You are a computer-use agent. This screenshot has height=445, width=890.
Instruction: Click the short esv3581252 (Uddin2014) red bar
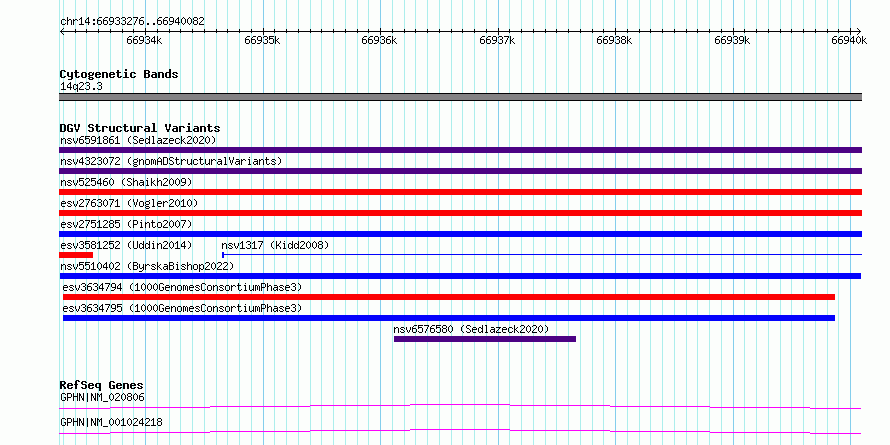coord(76,255)
